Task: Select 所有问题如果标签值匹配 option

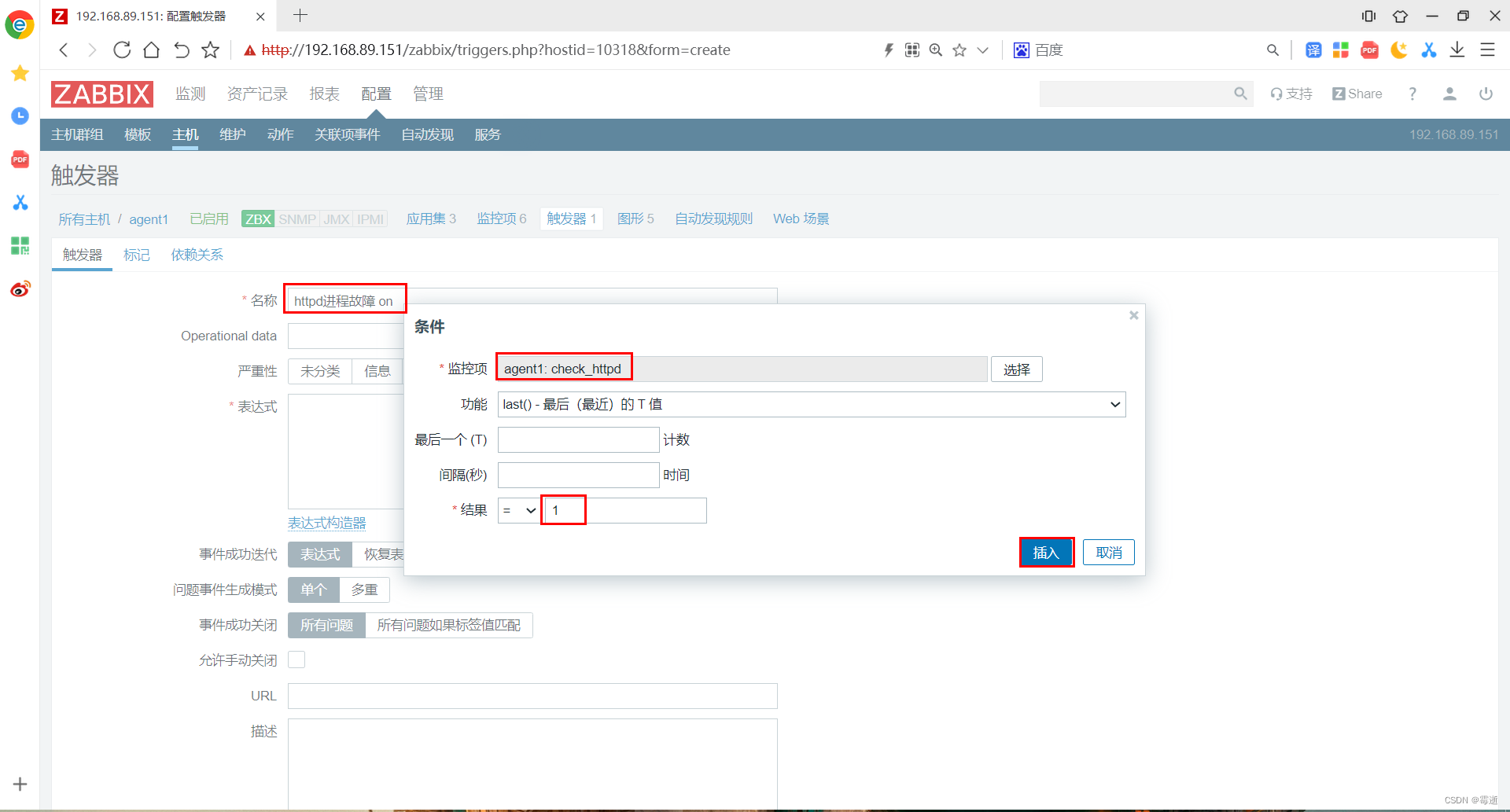Action: tap(448, 625)
